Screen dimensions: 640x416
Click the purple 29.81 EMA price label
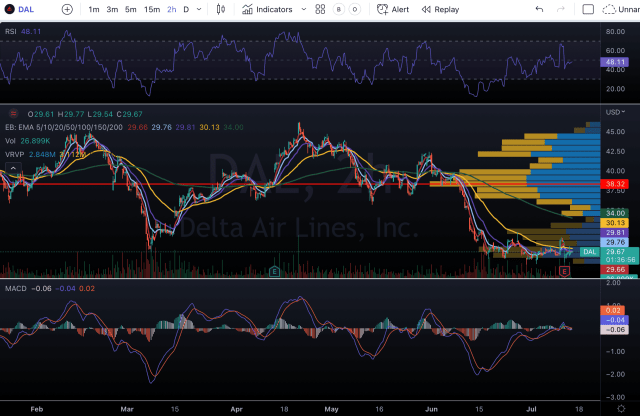click(615, 233)
